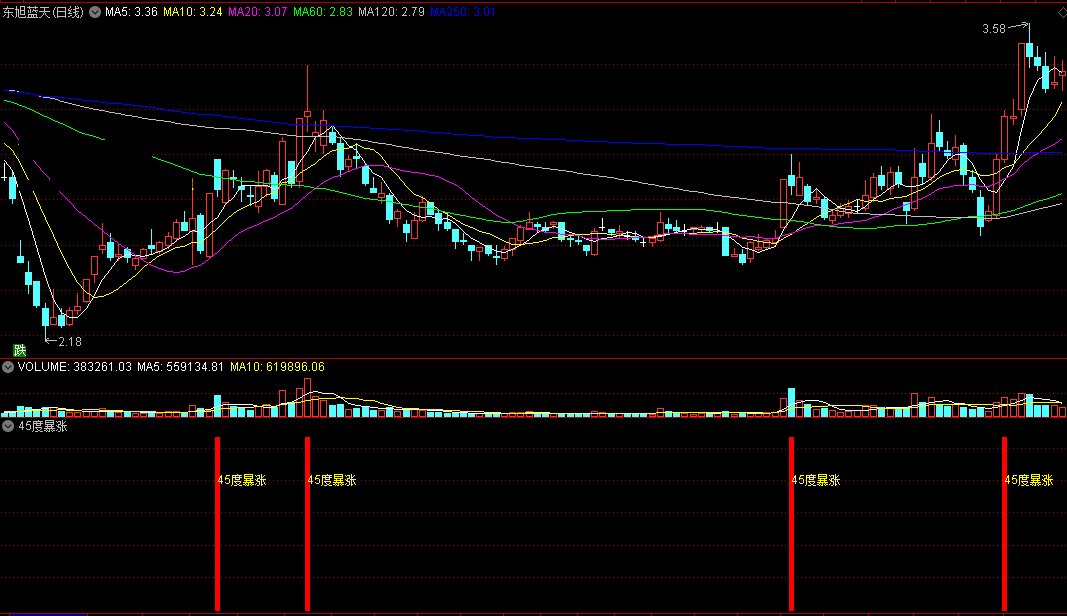This screenshot has width=1067, height=616.
Task: Click the magenta MA20: 3.07 label
Action: [x=257, y=12]
